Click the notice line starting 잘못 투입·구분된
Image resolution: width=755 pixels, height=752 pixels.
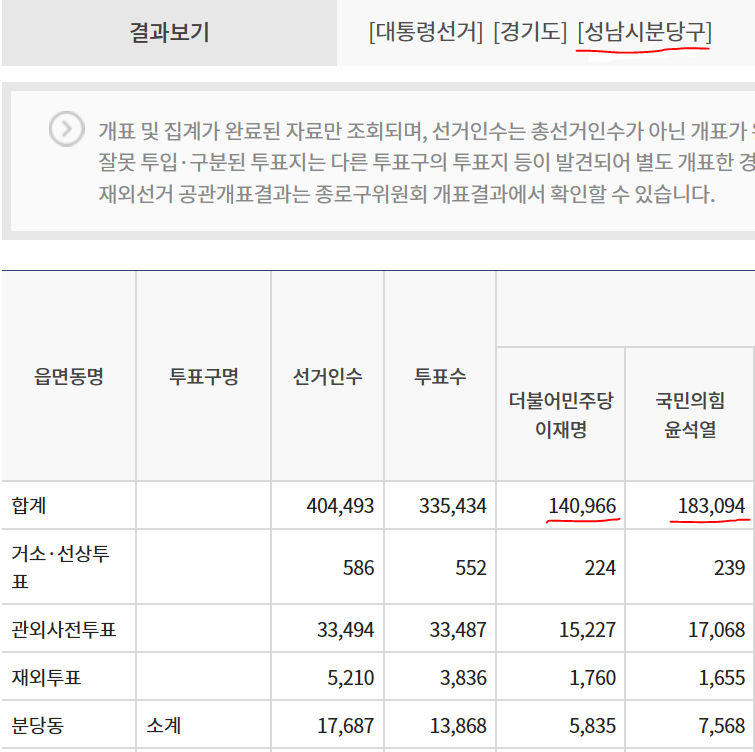(427, 162)
